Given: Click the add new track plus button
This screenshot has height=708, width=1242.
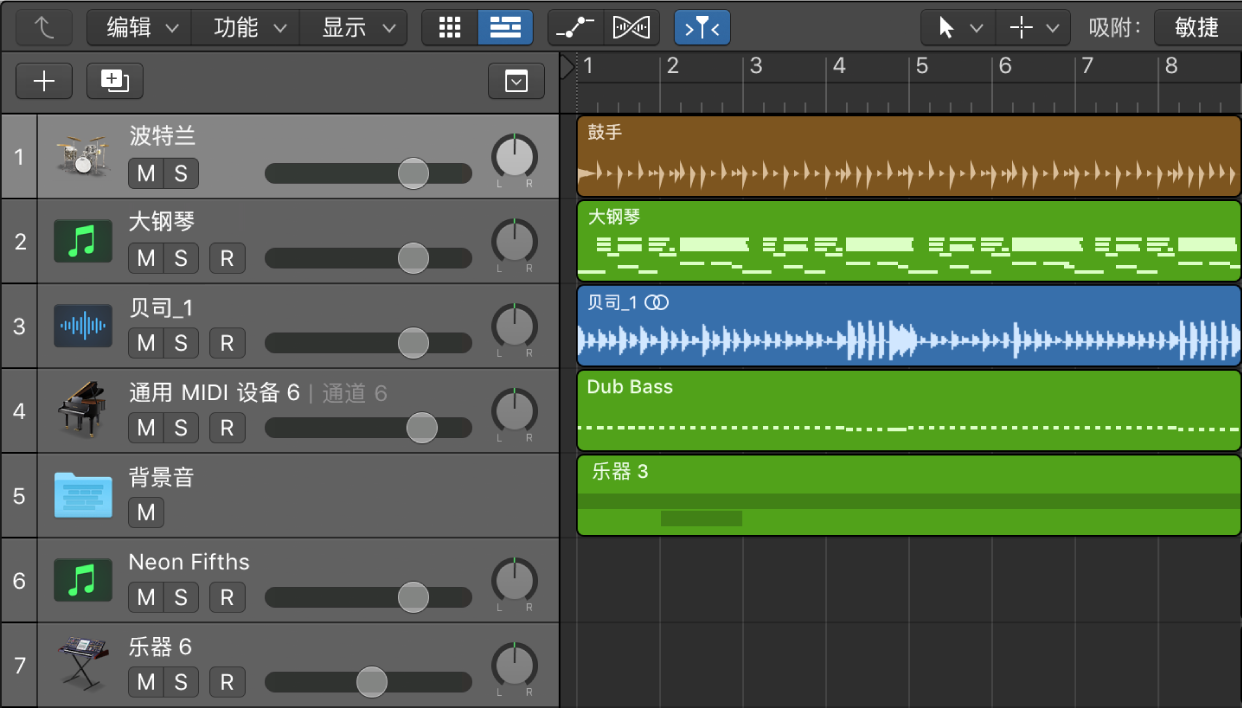Looking at the screenshot, I should (44, 82).
